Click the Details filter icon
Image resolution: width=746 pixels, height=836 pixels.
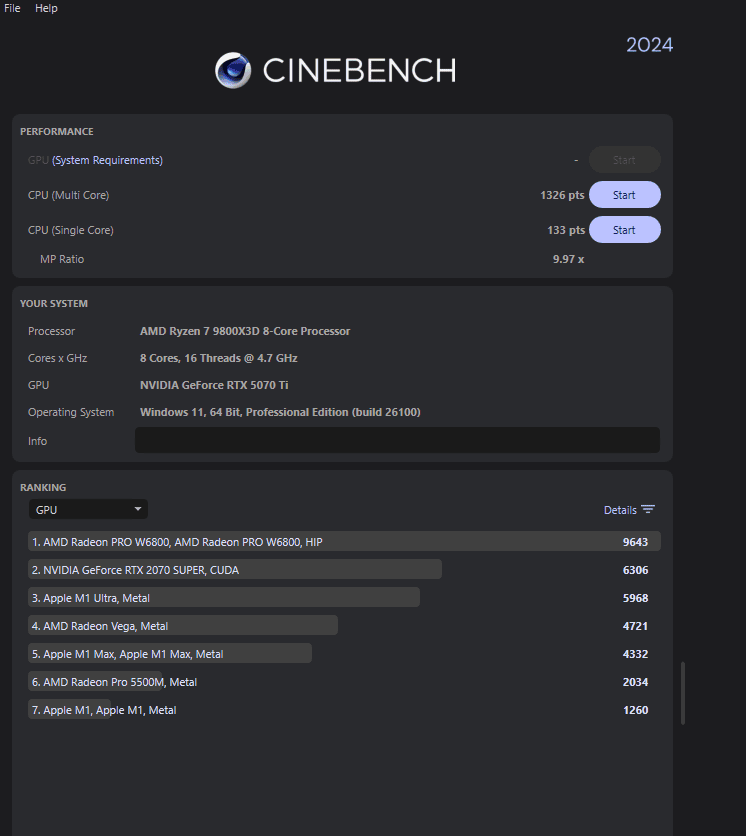[x=648, y=509]
